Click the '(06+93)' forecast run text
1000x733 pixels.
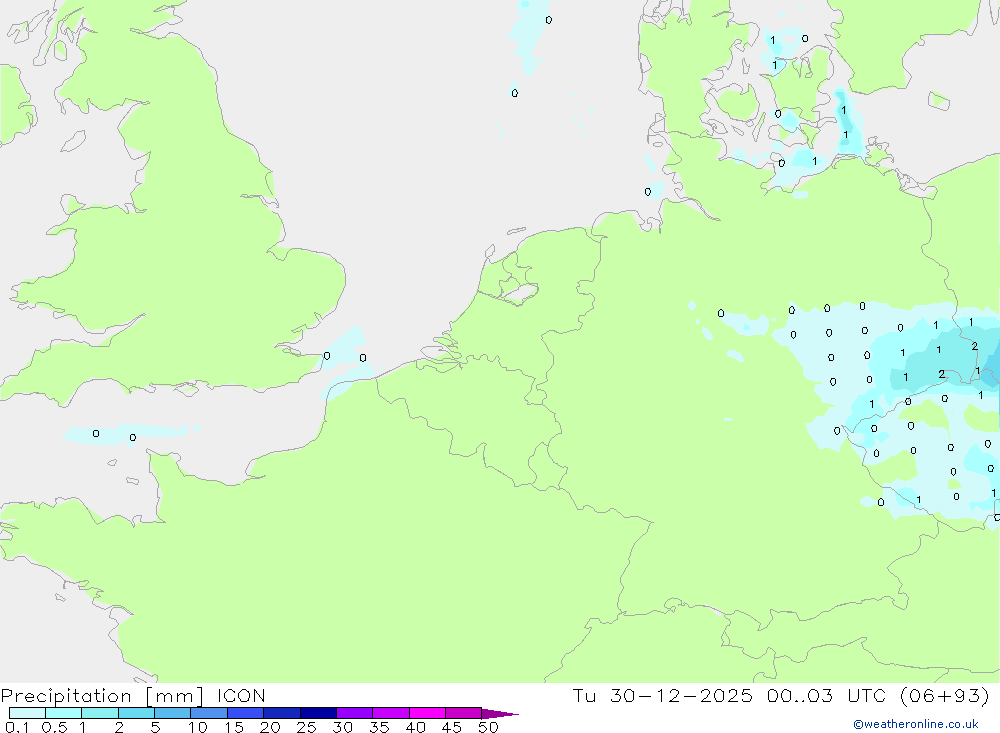click(x=945, y=696)
